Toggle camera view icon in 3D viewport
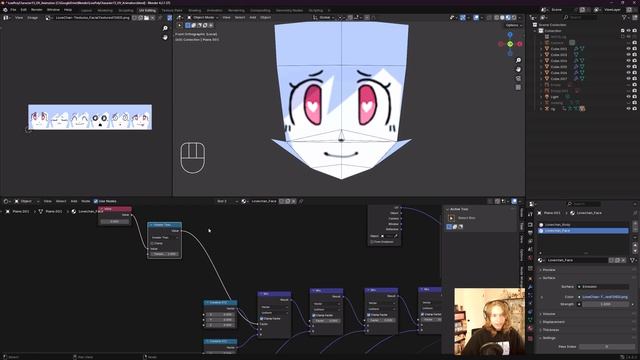640x360 pixels. coord(518,78)
